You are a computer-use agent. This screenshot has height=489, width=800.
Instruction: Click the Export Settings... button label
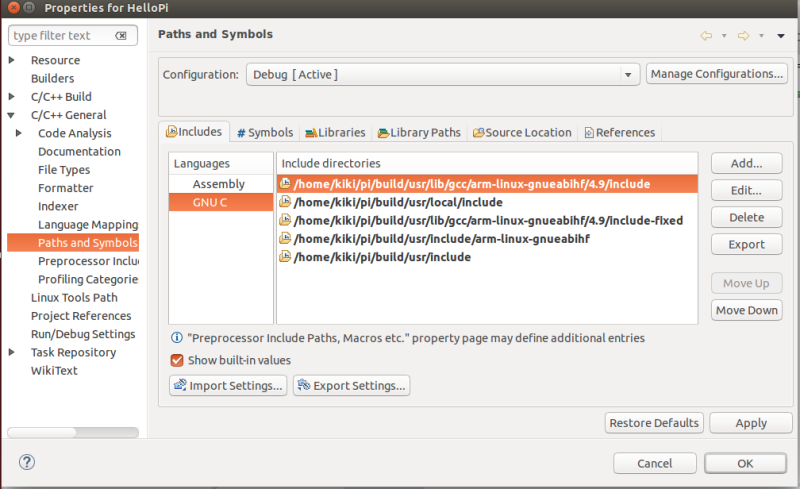coord(359,386)
